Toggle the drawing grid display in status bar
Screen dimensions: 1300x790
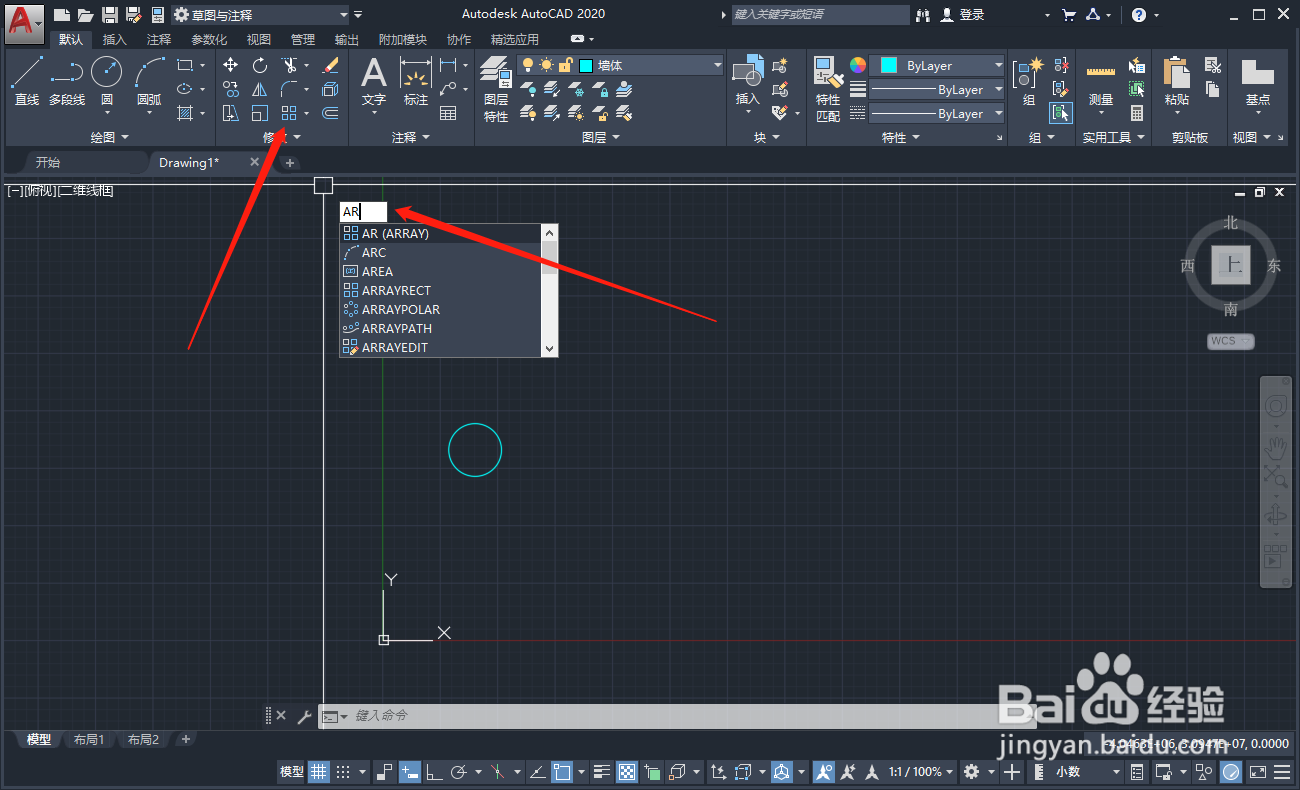(319, 772)
